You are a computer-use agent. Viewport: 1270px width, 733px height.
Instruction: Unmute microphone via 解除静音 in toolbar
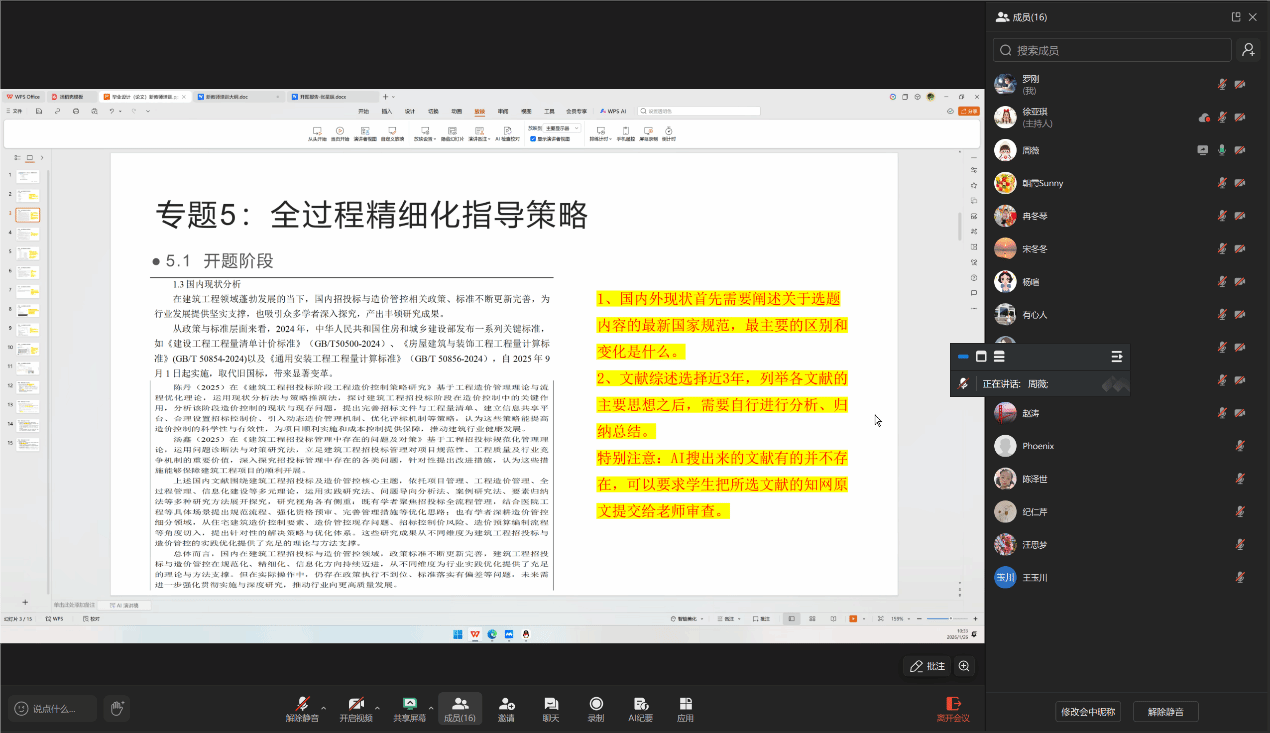click(x=302, y=708)
